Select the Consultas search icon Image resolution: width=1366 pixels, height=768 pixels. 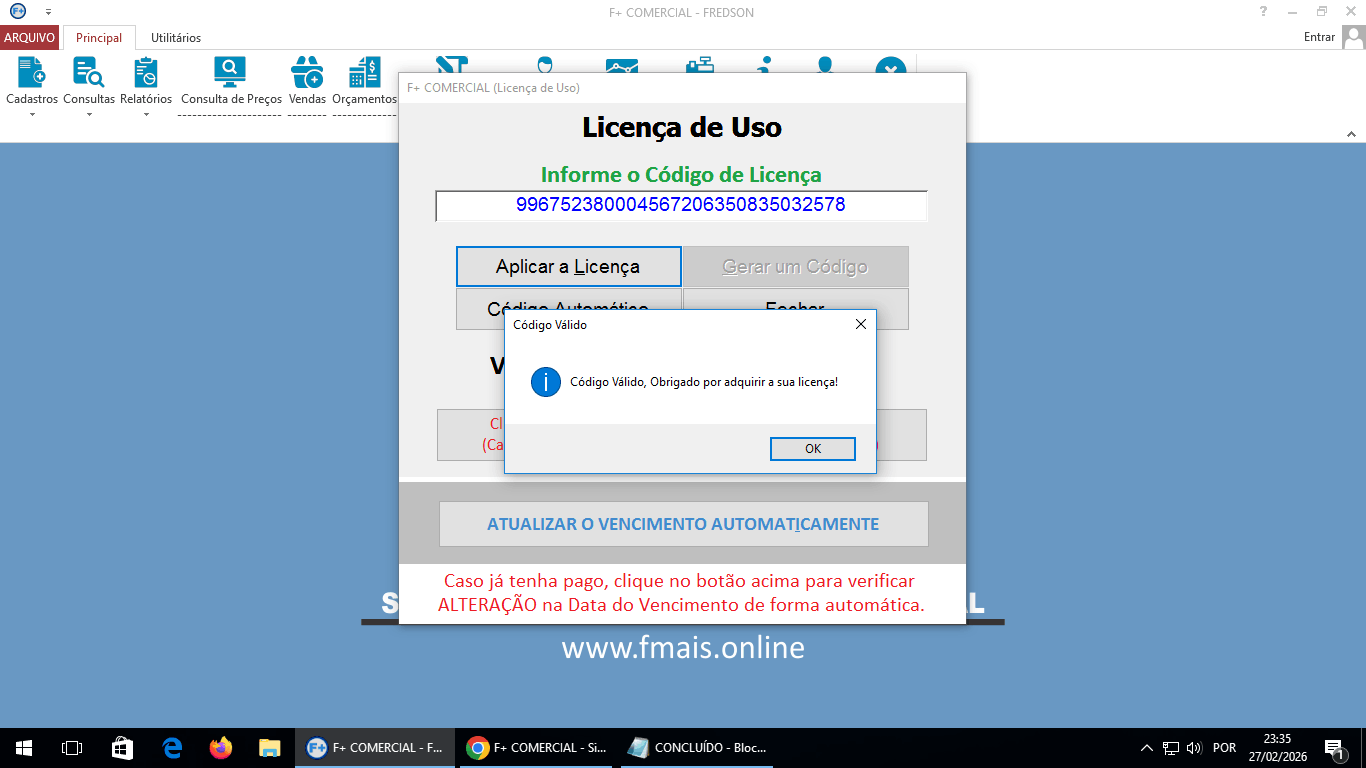pyautogui.click(x=88, y=72)
